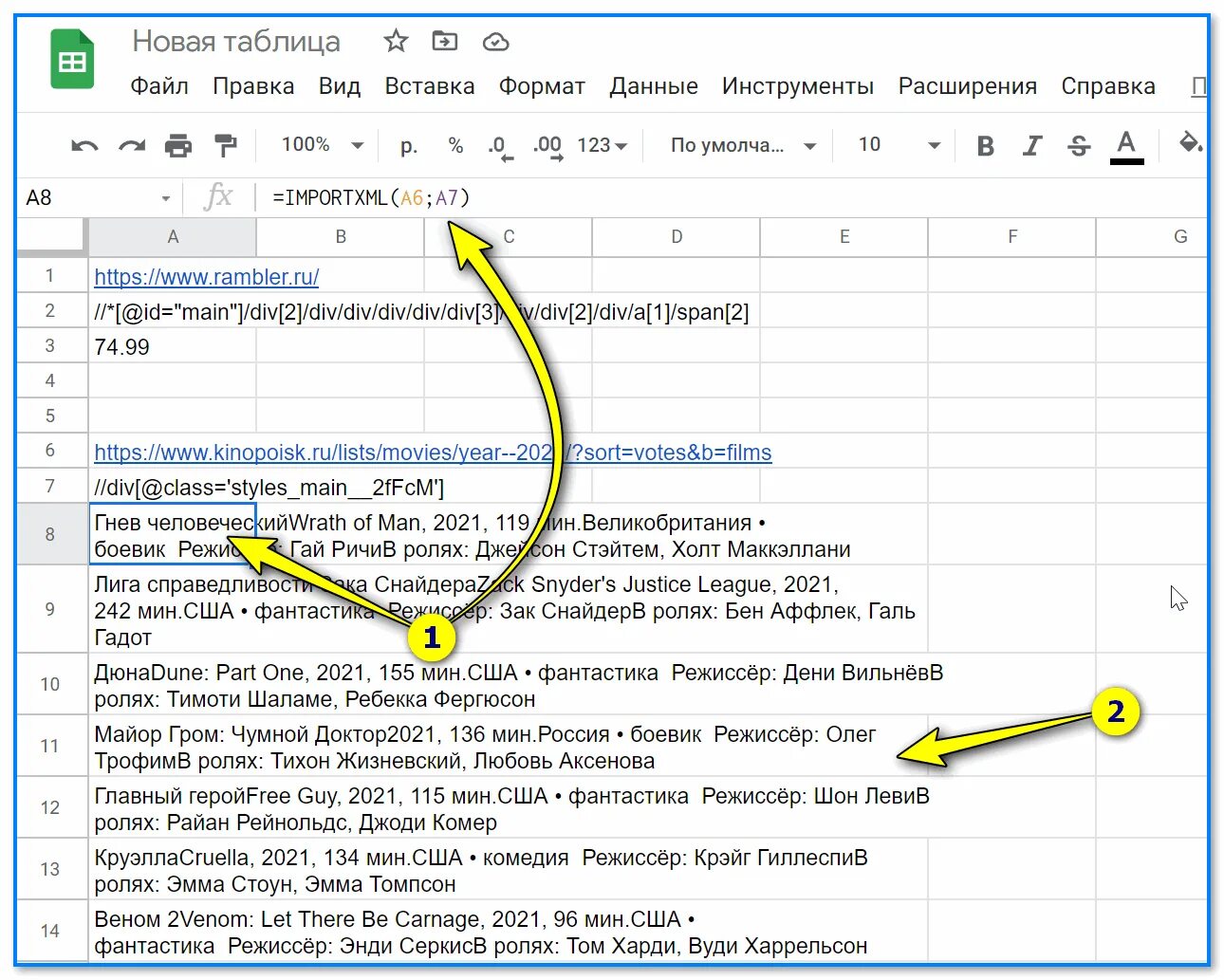Open the kinopoisk.ru link in A6
Screen dimensions: 1224x980
(433, 453)
